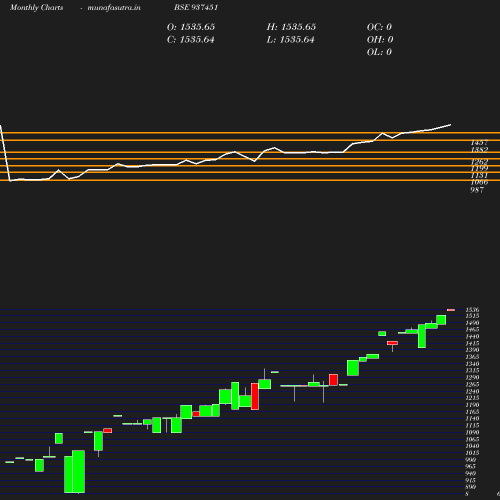Click the 965 price axis label

pos(471,467)
